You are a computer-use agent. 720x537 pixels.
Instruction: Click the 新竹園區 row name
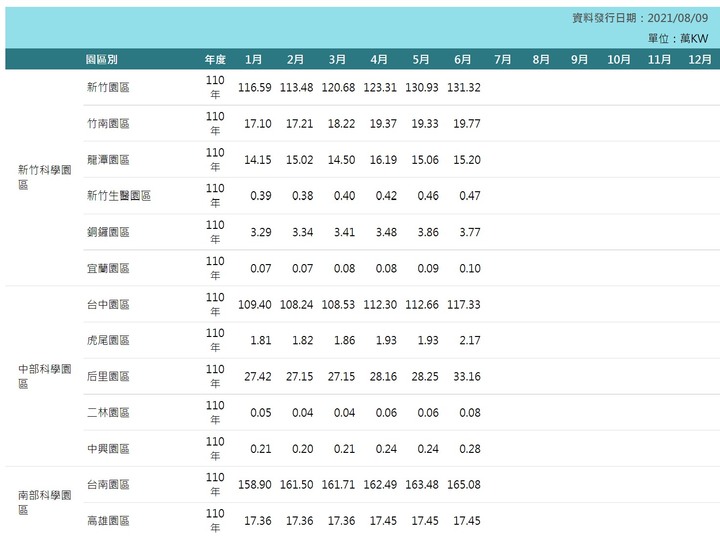(x=108, y=87)
